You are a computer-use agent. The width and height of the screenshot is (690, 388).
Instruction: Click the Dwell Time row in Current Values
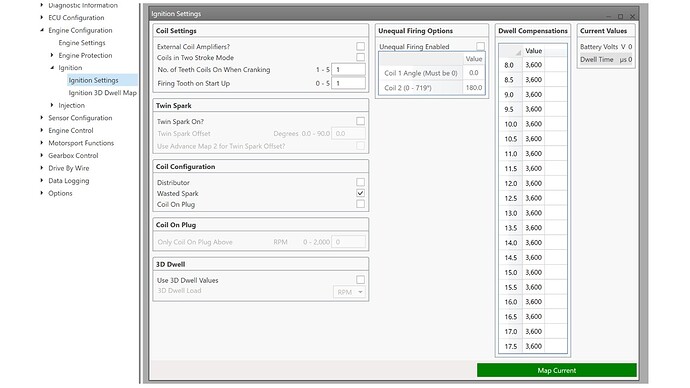pyautogui.click(x=606, y=59)
